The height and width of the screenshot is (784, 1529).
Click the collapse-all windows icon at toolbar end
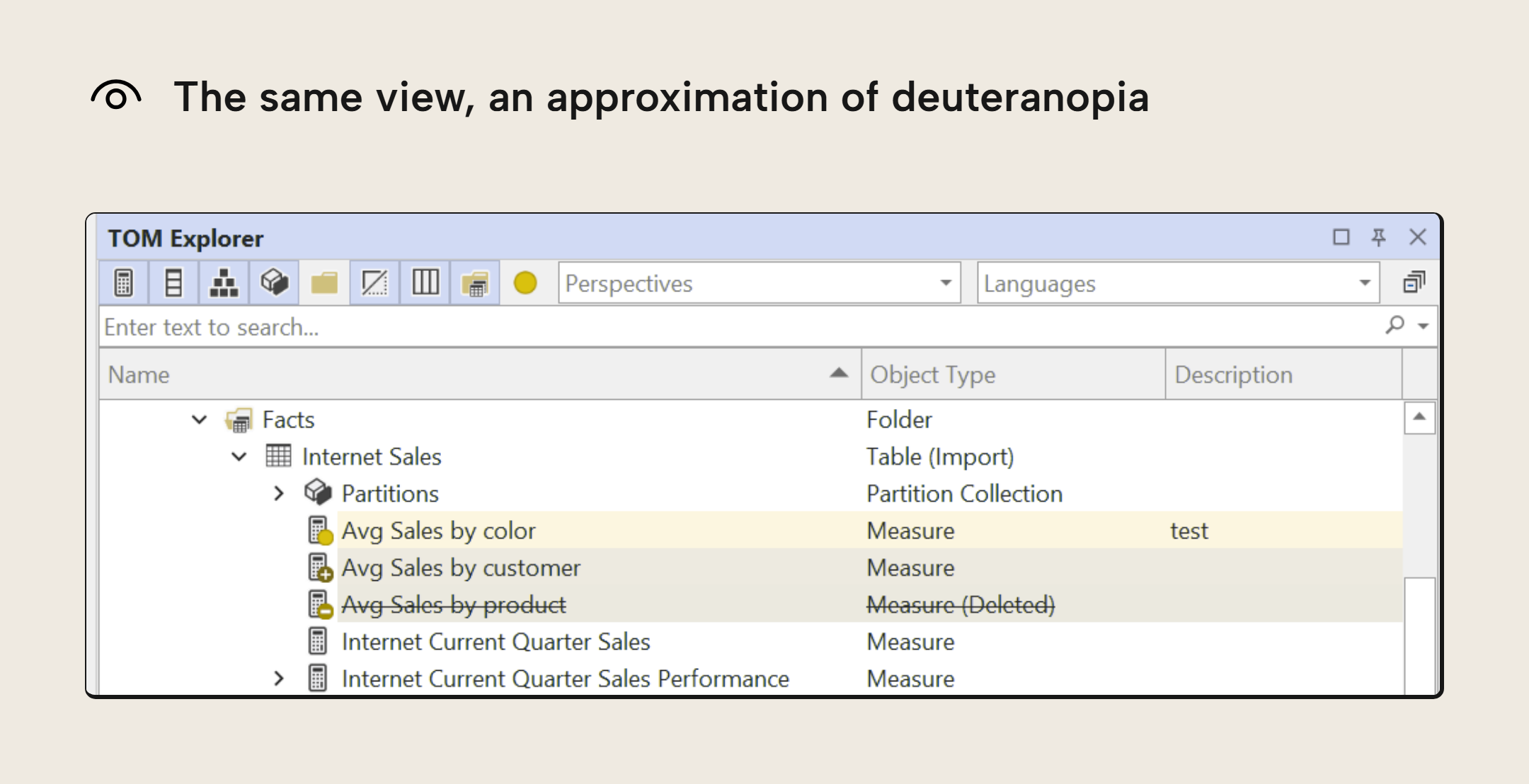coord(1414,283)
